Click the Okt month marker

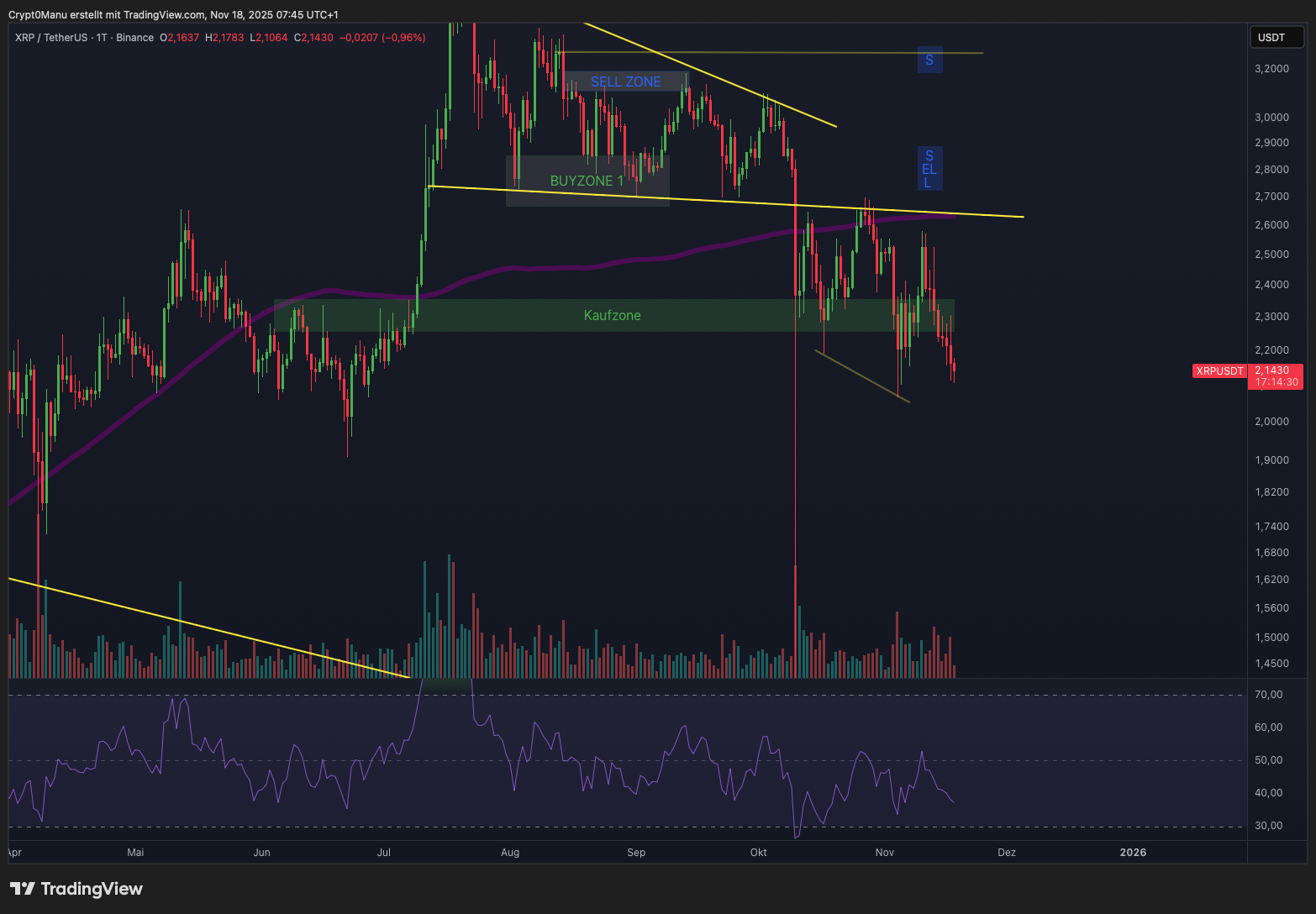coord(758,852)
